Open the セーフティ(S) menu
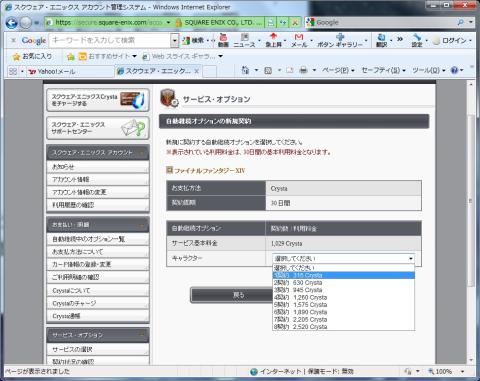Image resolution: width=480 pixels, height=381 pixels. click(x=383, y=70)
